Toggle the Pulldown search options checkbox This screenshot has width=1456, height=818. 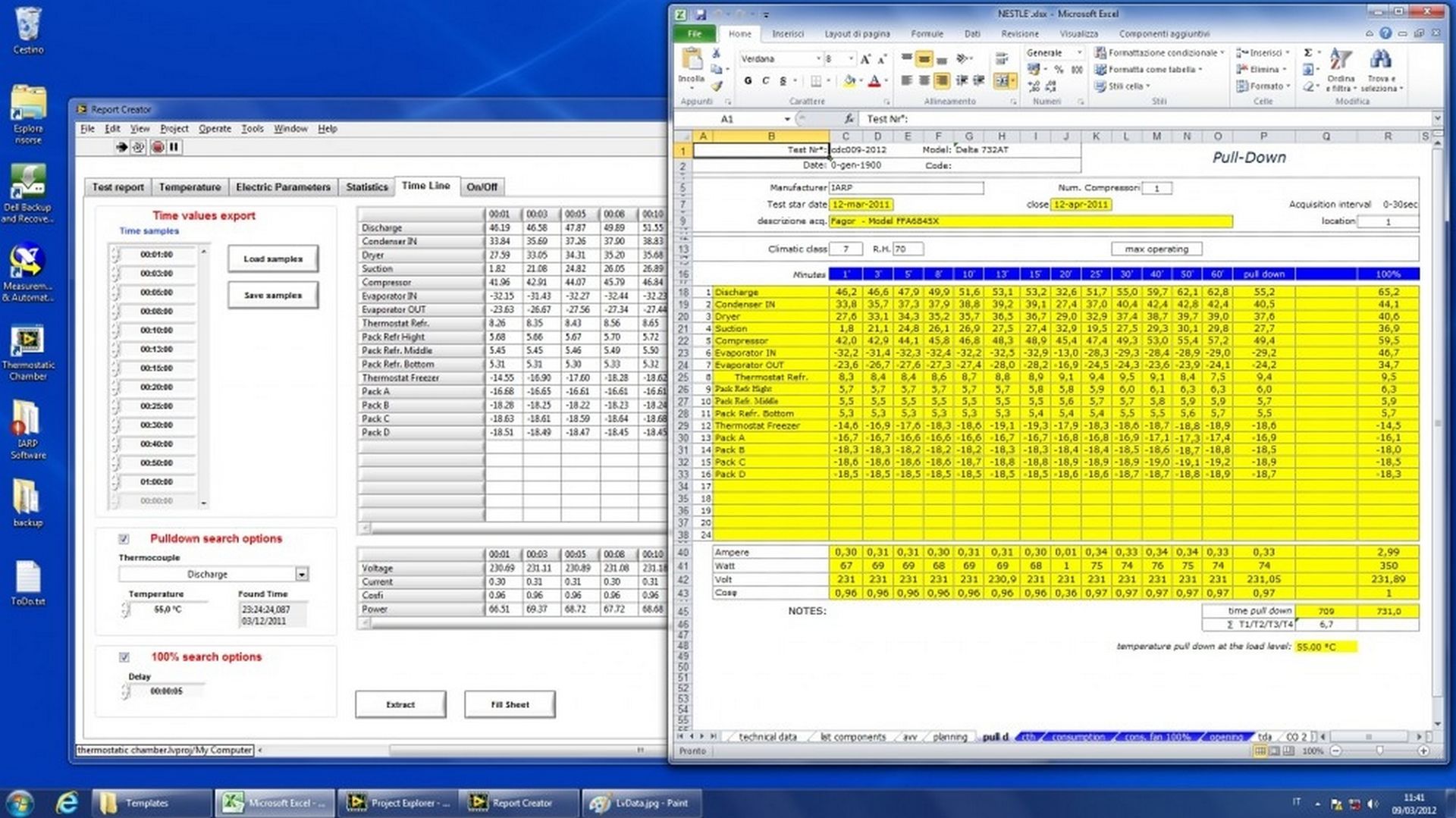pos(124,539)
